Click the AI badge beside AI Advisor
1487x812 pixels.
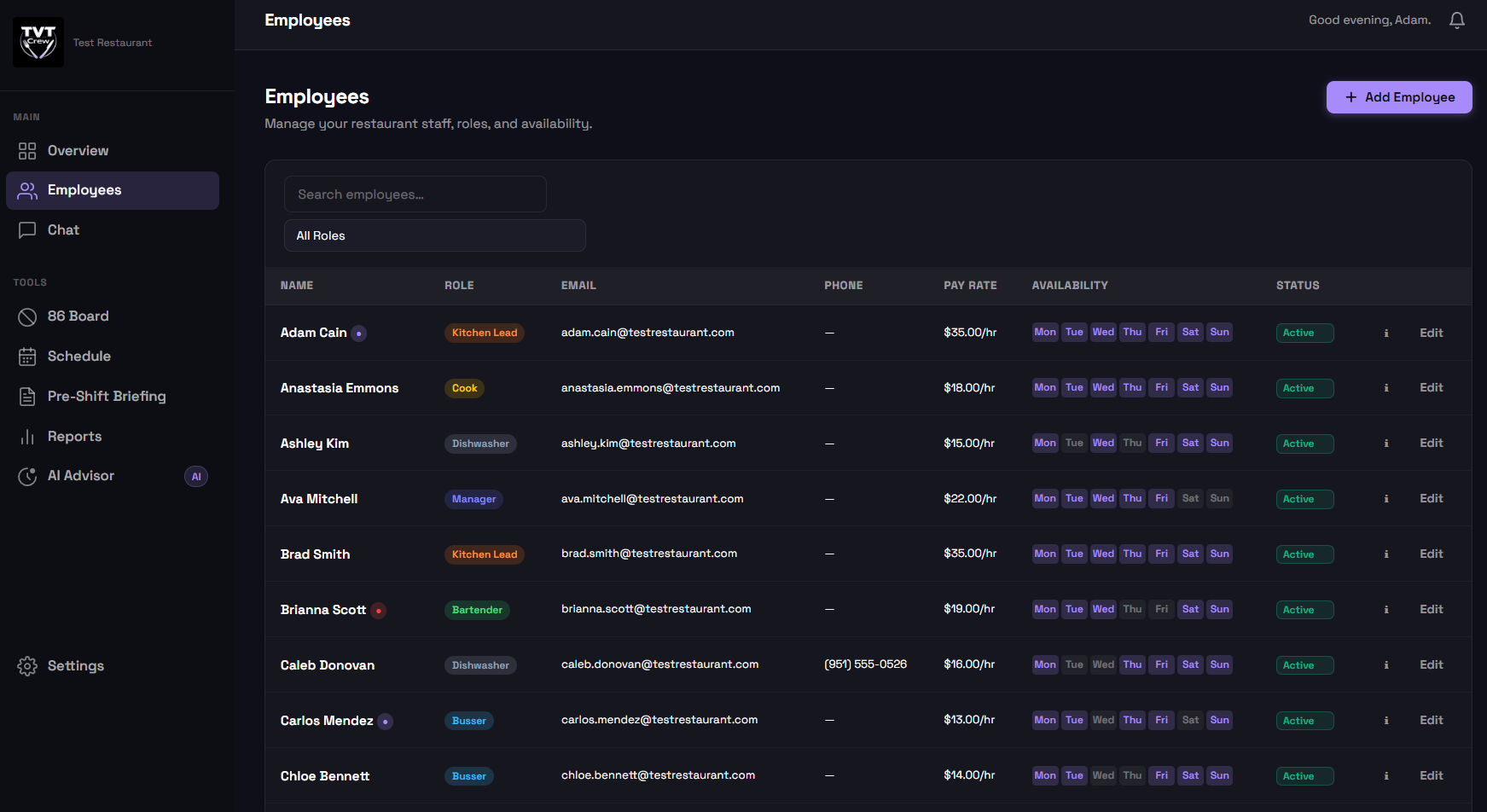(196, 477)
